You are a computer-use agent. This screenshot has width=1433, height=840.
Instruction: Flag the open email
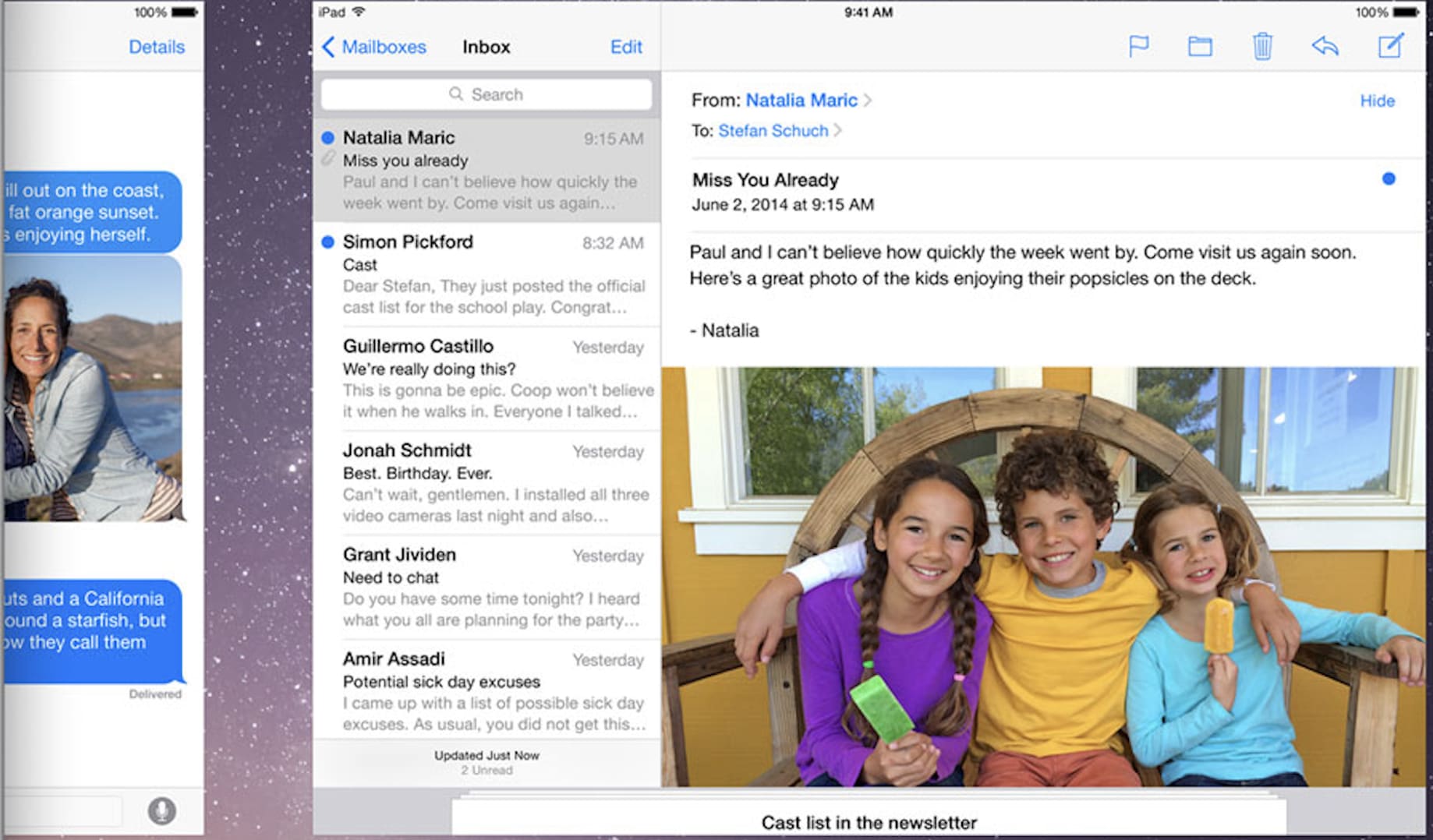(x=1138, y=46)
